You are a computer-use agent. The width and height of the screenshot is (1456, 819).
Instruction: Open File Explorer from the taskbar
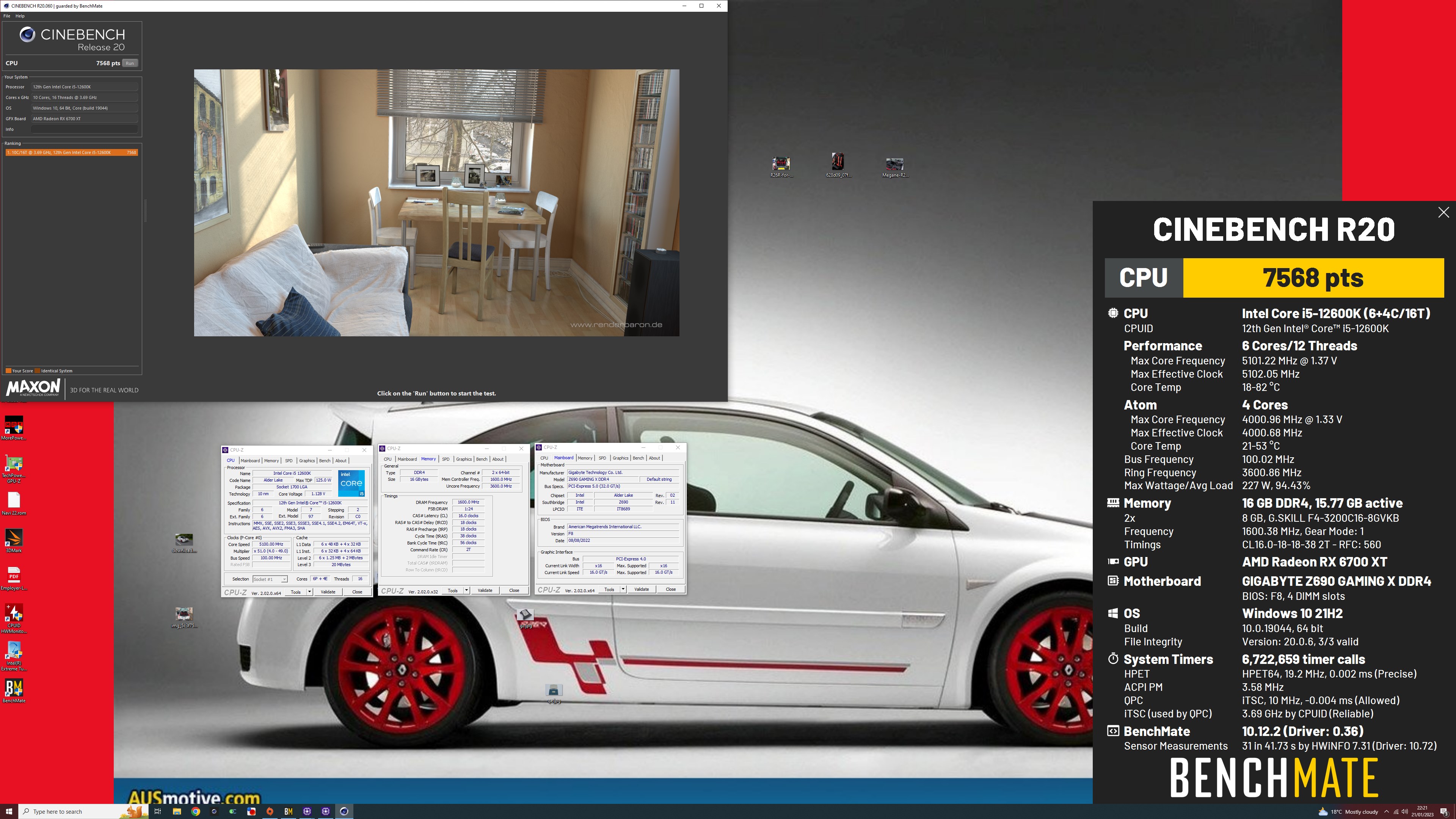[x=176, y=811]
